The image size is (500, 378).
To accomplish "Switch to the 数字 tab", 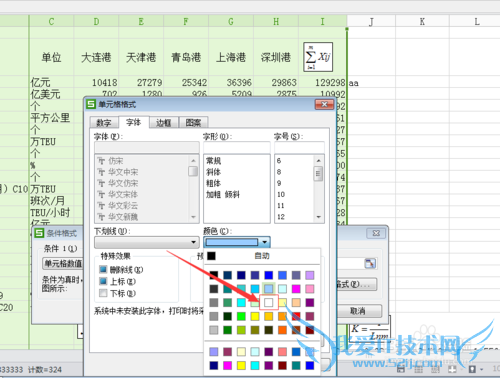I will (104, 123).
